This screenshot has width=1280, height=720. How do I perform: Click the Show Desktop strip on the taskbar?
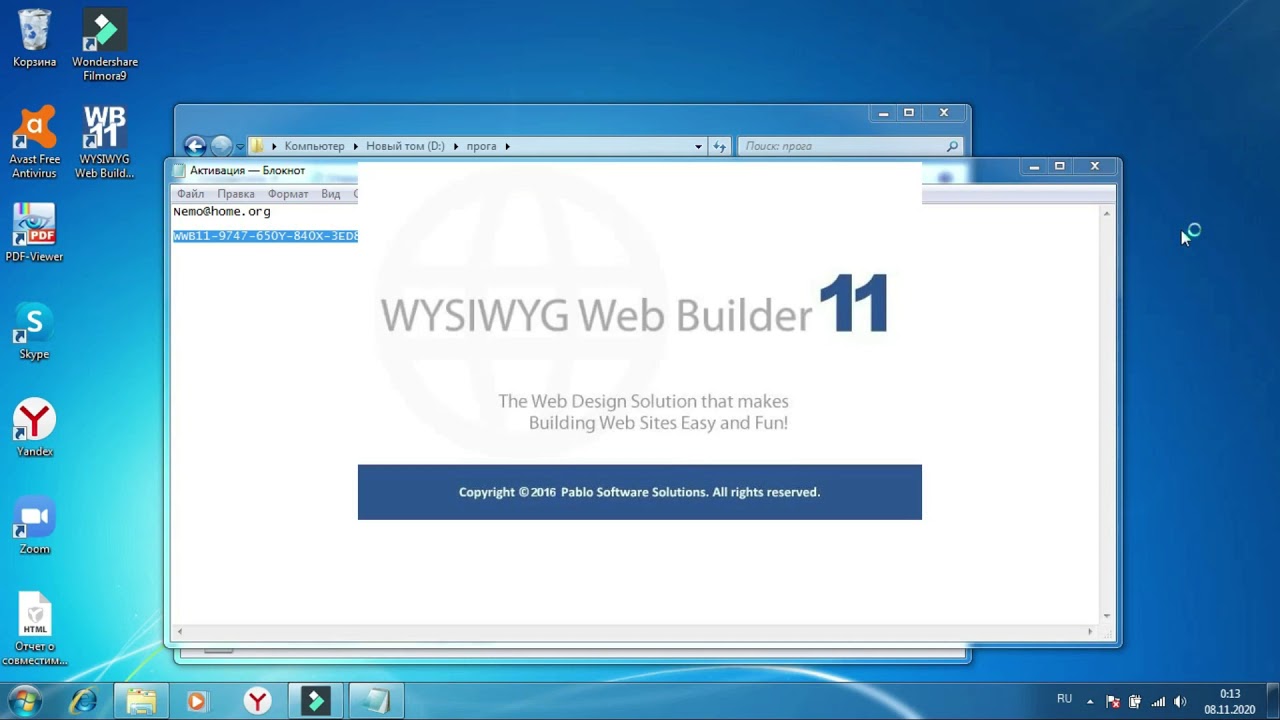[x=1272, y=701]
